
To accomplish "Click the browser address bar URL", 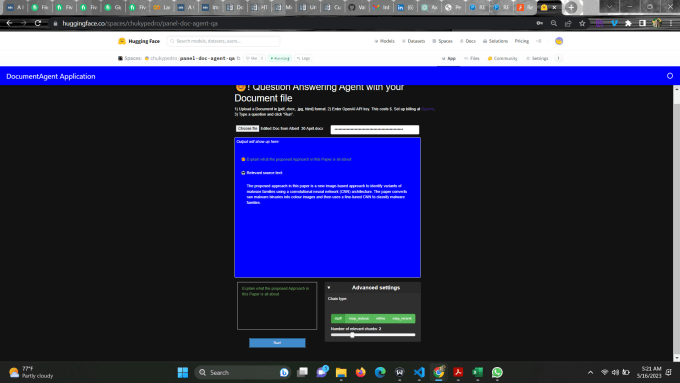I will pyautogui.click(x=140, y=23).
